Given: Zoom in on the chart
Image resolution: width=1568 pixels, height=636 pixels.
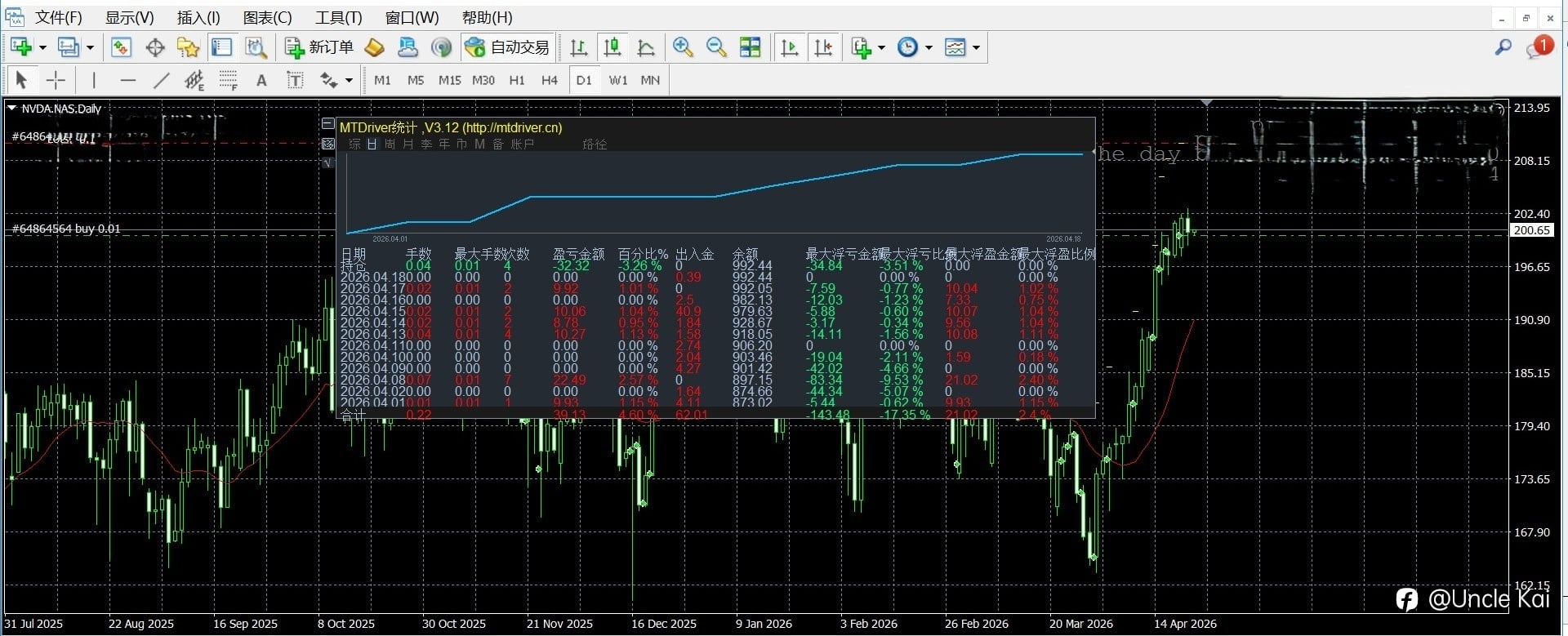Looking at the screenshot, I should coord(683,47).
